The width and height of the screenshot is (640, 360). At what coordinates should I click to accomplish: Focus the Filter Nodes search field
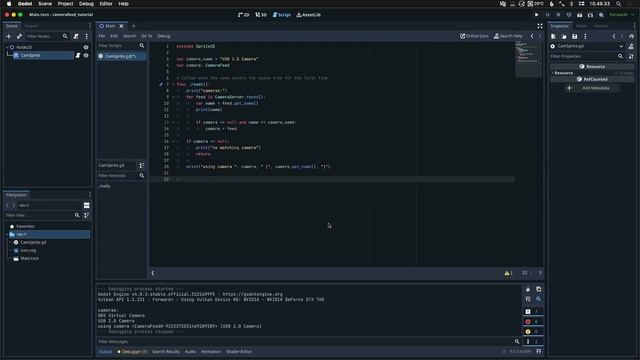pos(47,36)
